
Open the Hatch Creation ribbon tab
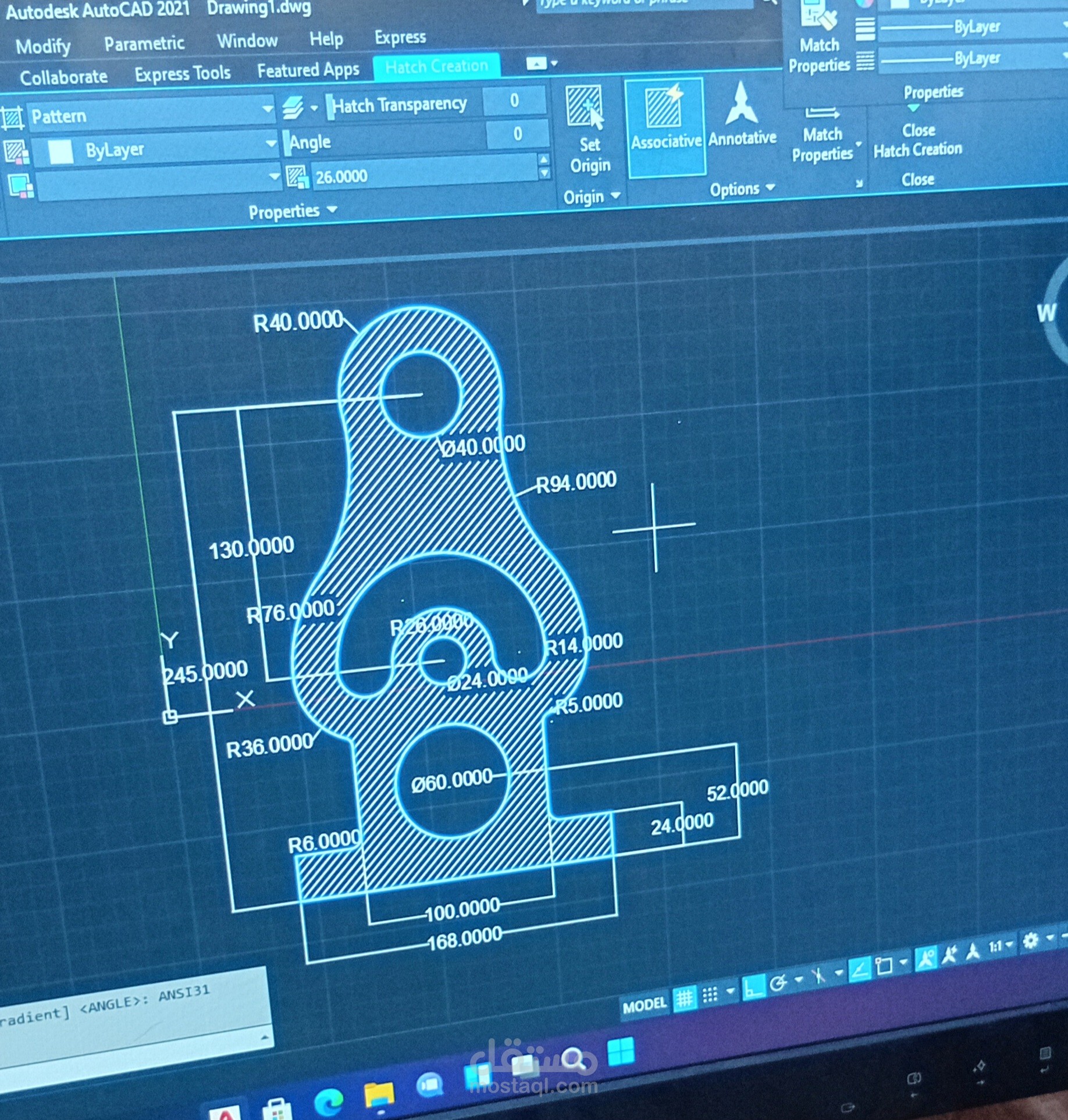coord(436,66)
